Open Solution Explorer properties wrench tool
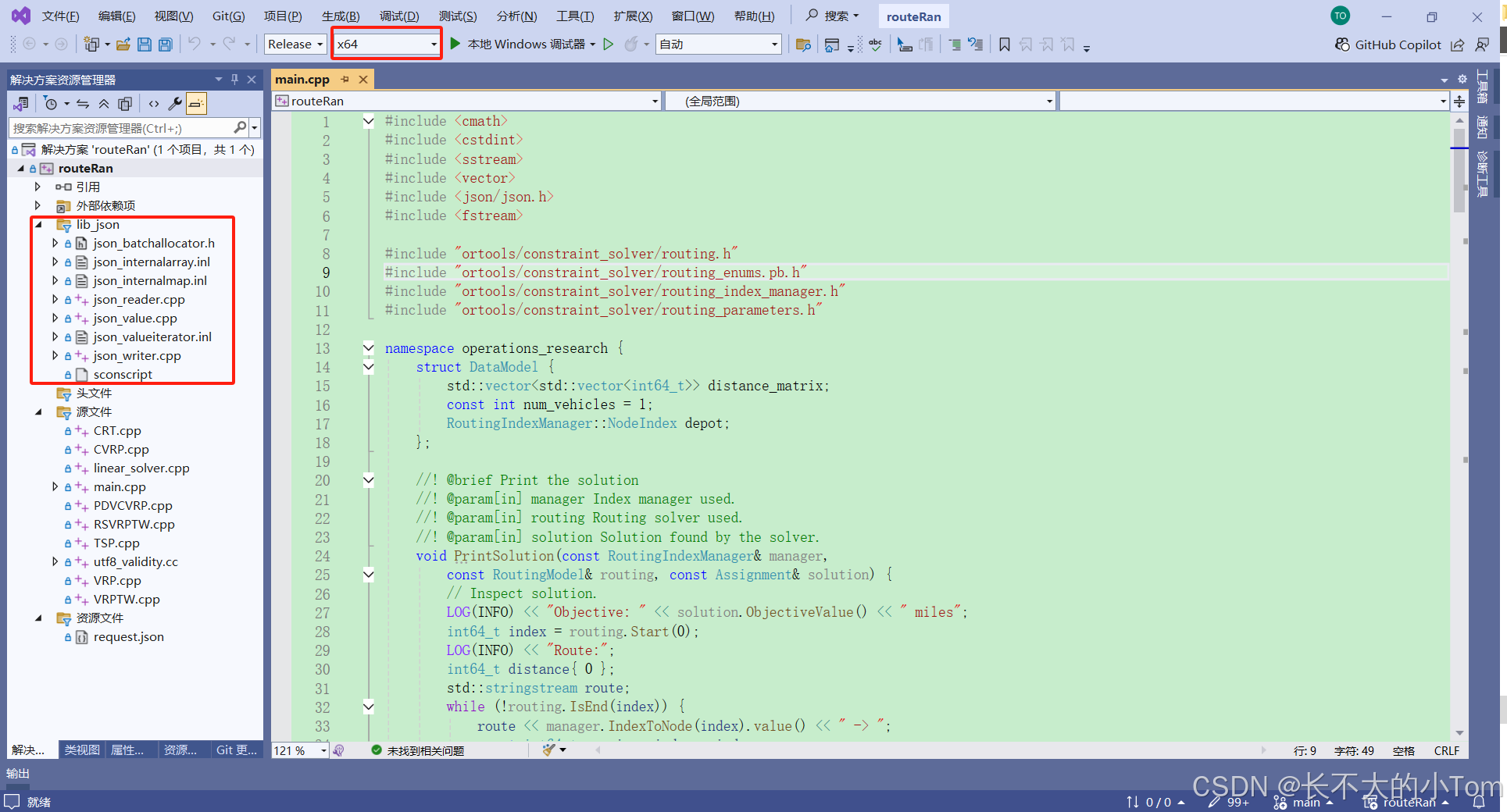Viewport: 1507px width, 812px height. pos(175,103)
